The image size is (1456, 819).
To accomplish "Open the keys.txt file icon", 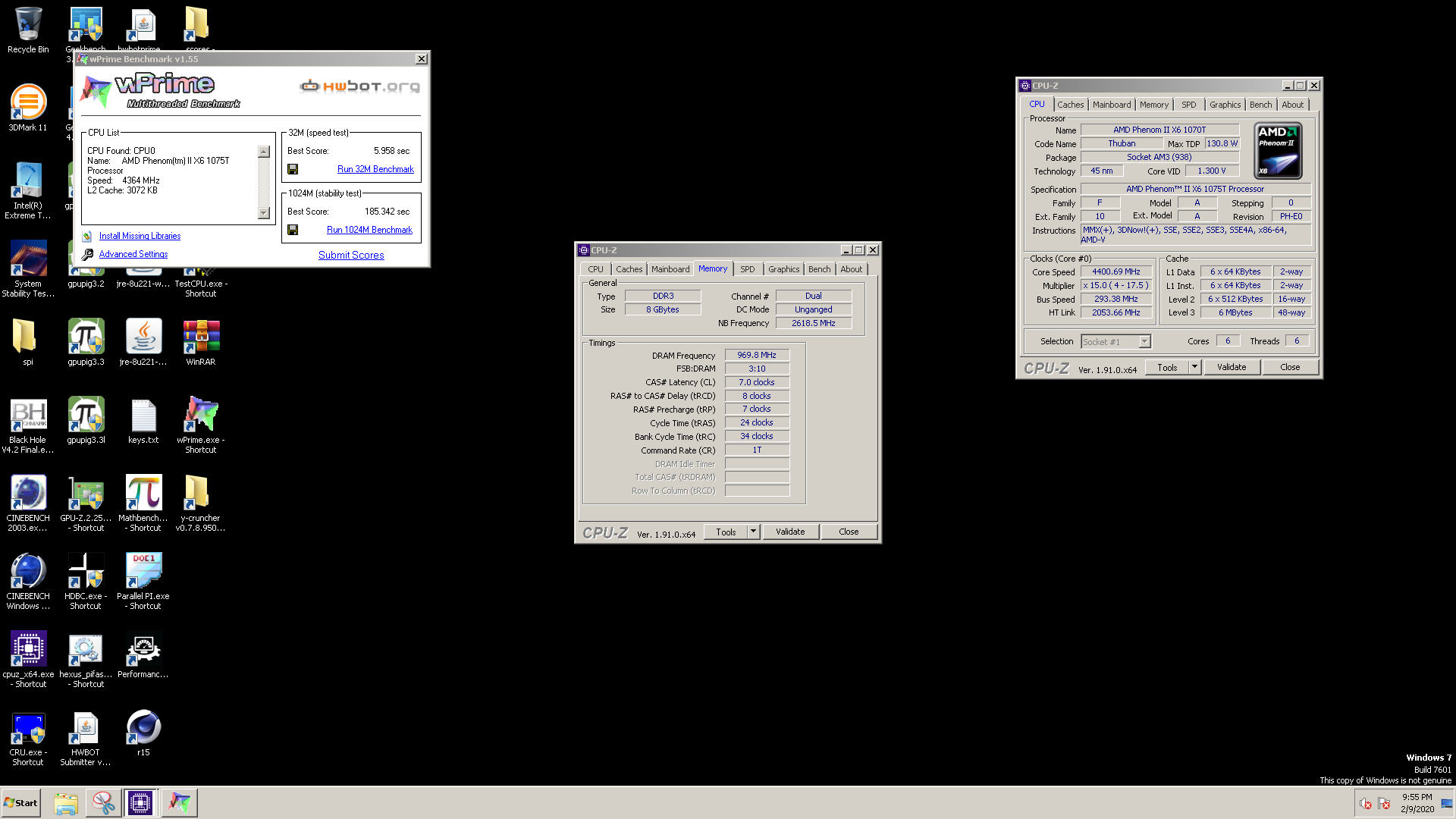I will pos(143,421).
